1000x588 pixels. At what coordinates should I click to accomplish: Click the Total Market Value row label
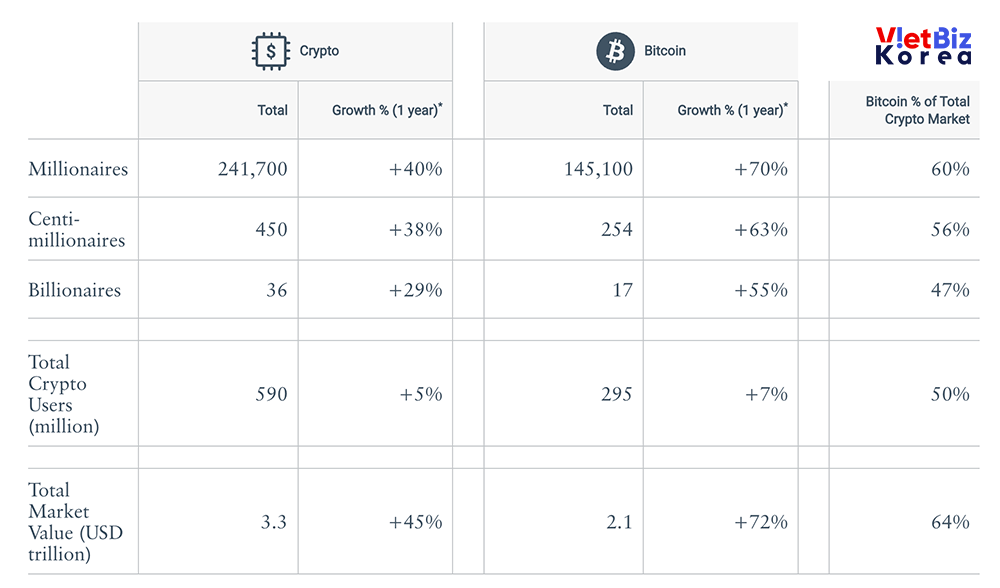(75, 521)
